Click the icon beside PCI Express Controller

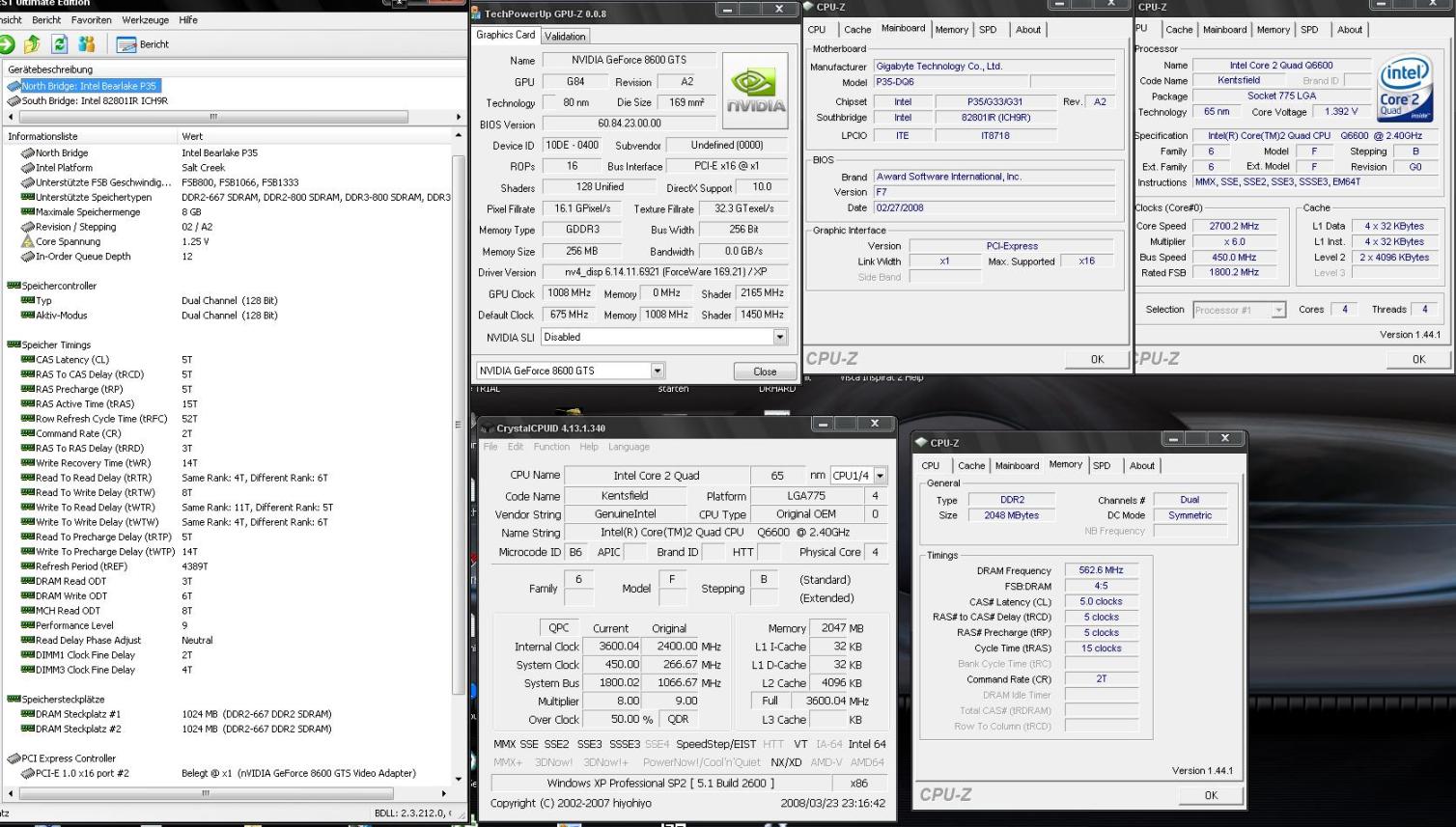coord(14,758)
